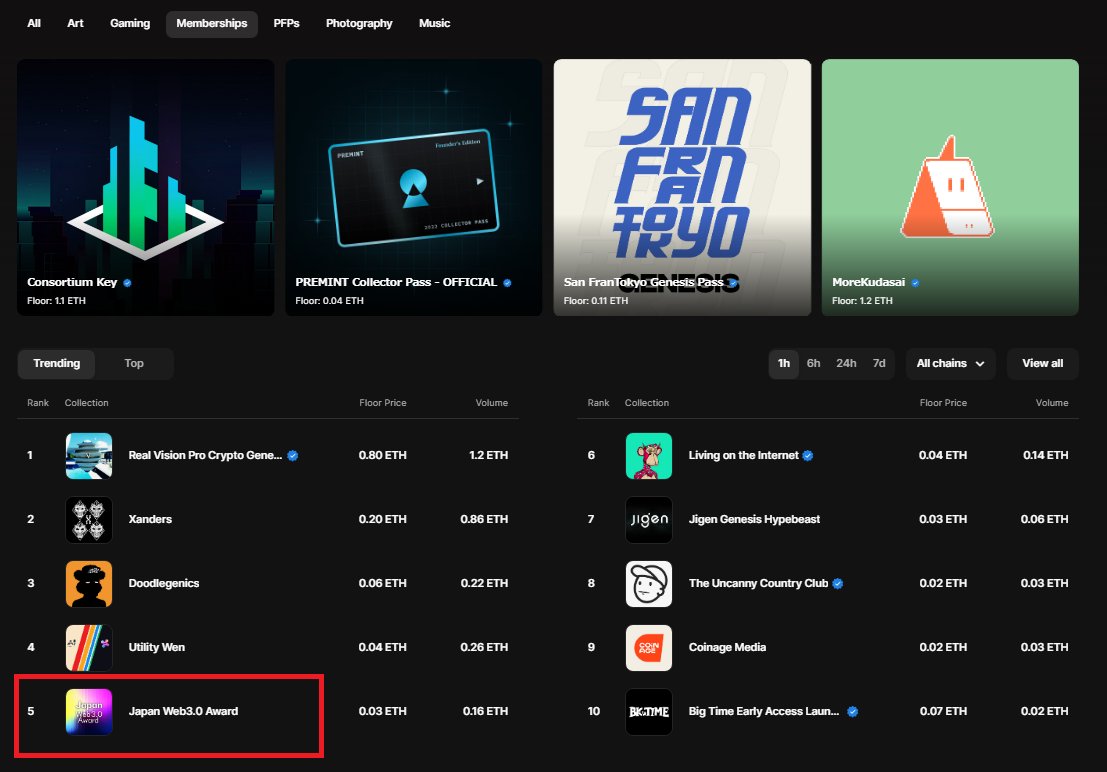Open the Consortium Key featured card
Screen dimensions: 1107x772
click(145, 187)
